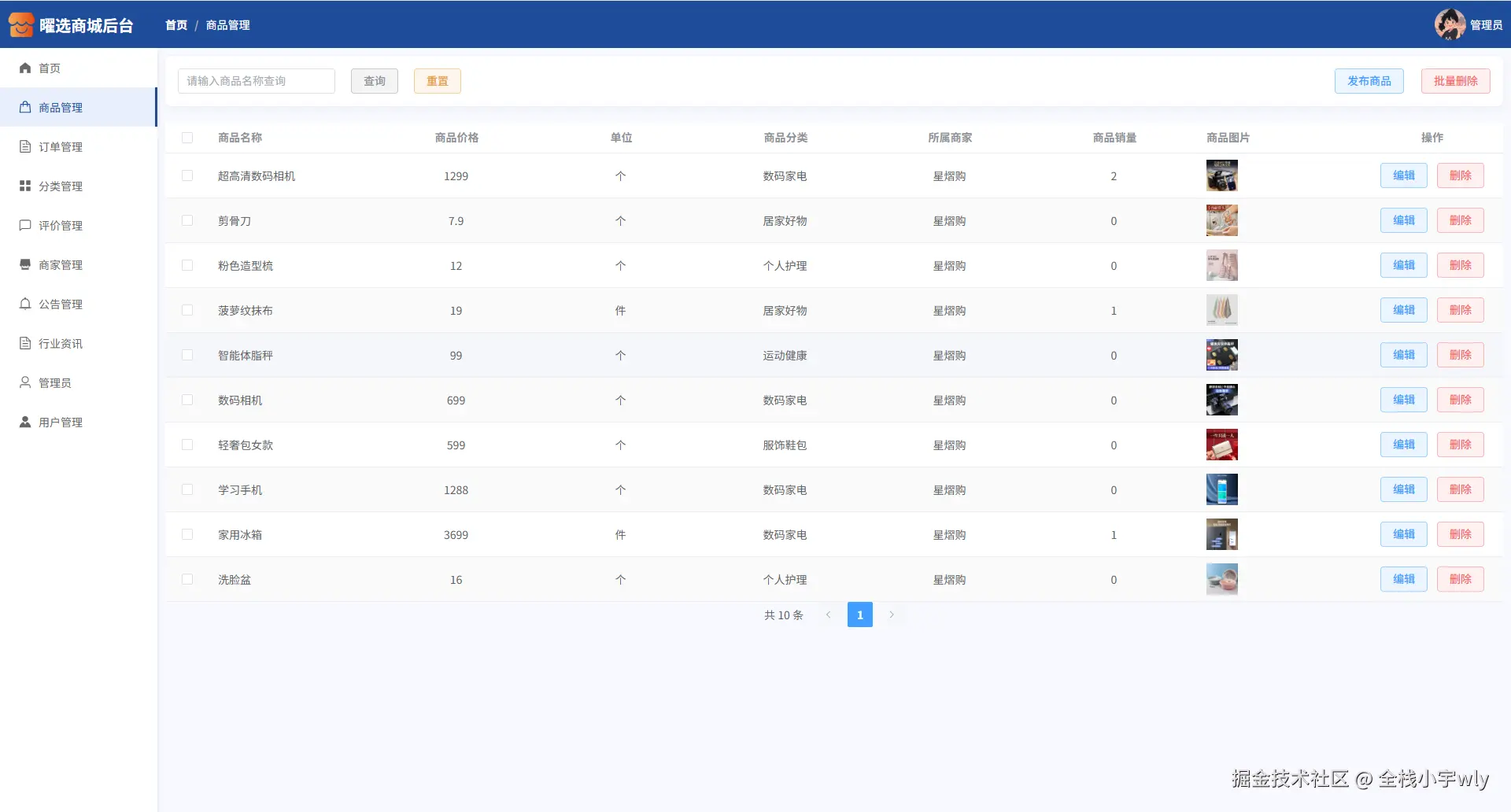The height and width of the screenshot is (812, 1511).
Task: Tick the 家用冰箱 row checkbox
Action: [187, 534]
